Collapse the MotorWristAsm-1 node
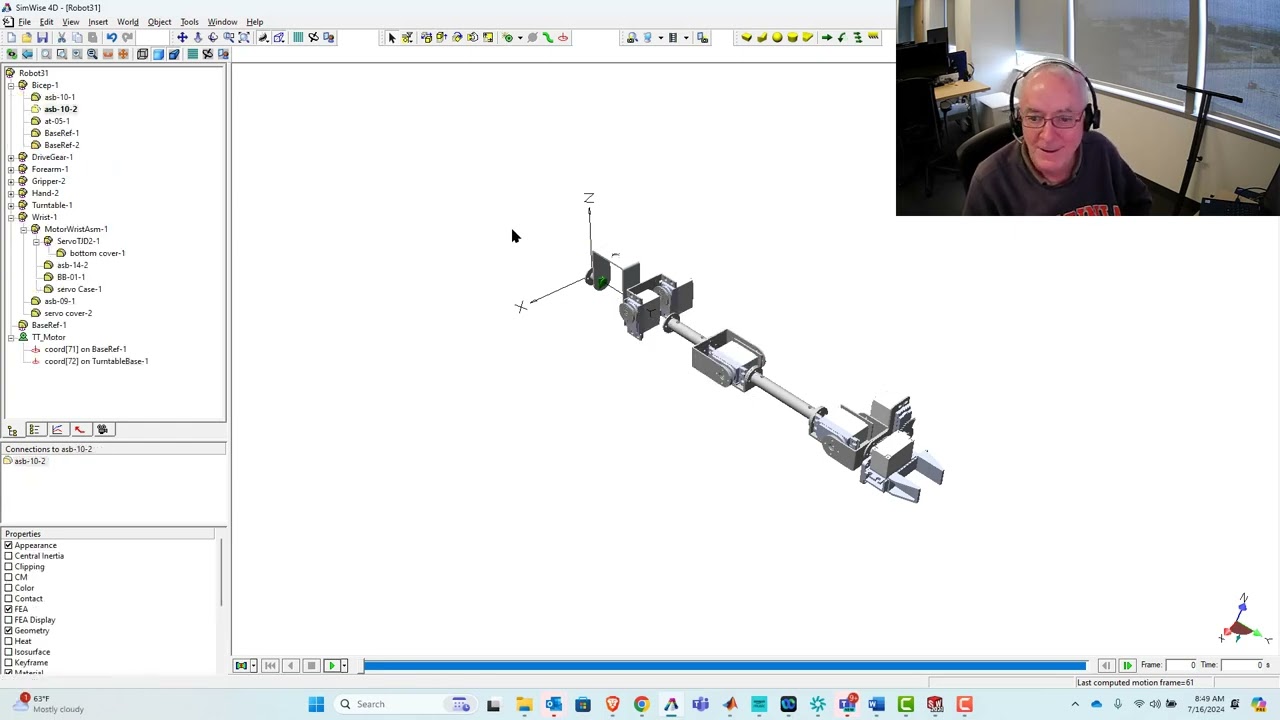Screen dimensions: 1280x720 [23, 229]
